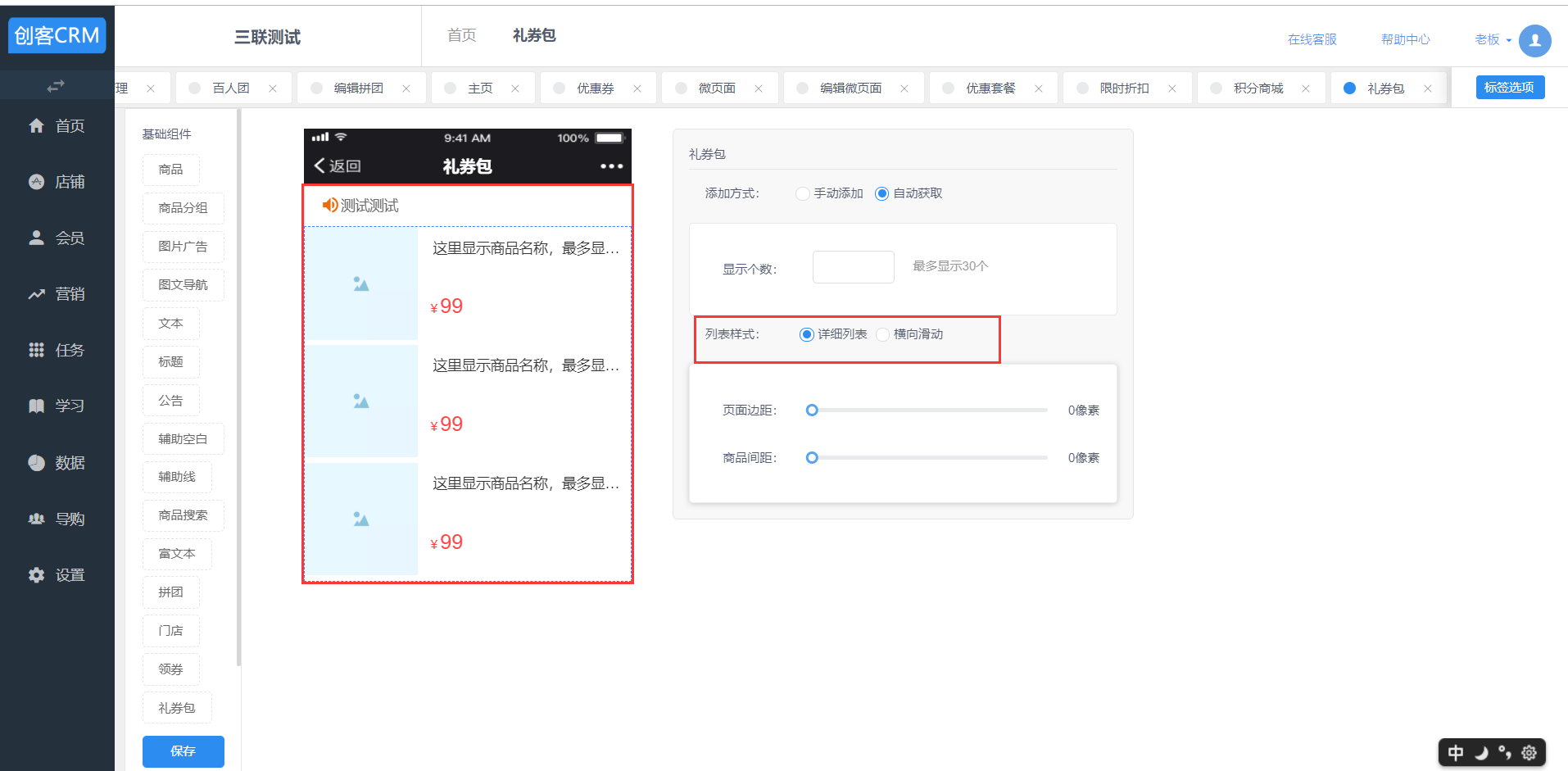1568x771 pixels.
Task: Click the announcement speaker icon
Action: coord(330,205)
